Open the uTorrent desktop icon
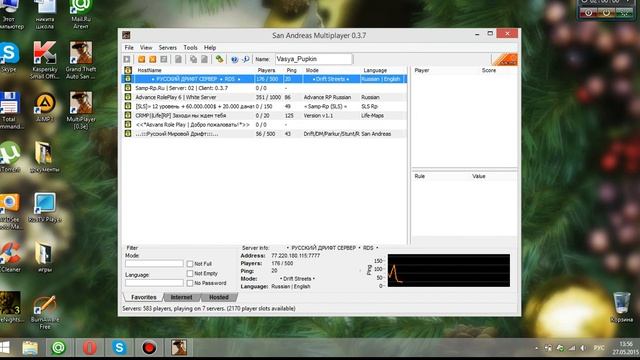This screenshot has width=640, height=360. tap(10, 157)
